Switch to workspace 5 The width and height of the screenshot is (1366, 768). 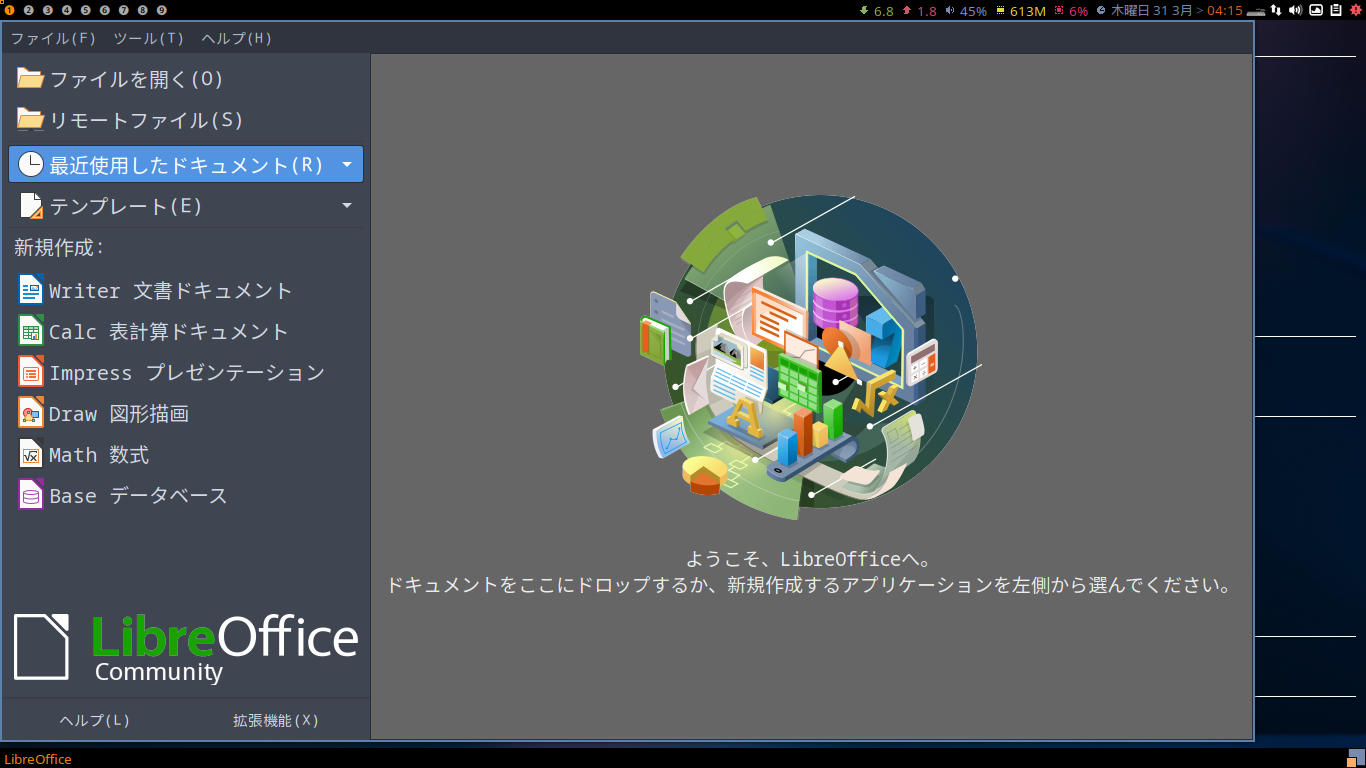tap(85, 10)
